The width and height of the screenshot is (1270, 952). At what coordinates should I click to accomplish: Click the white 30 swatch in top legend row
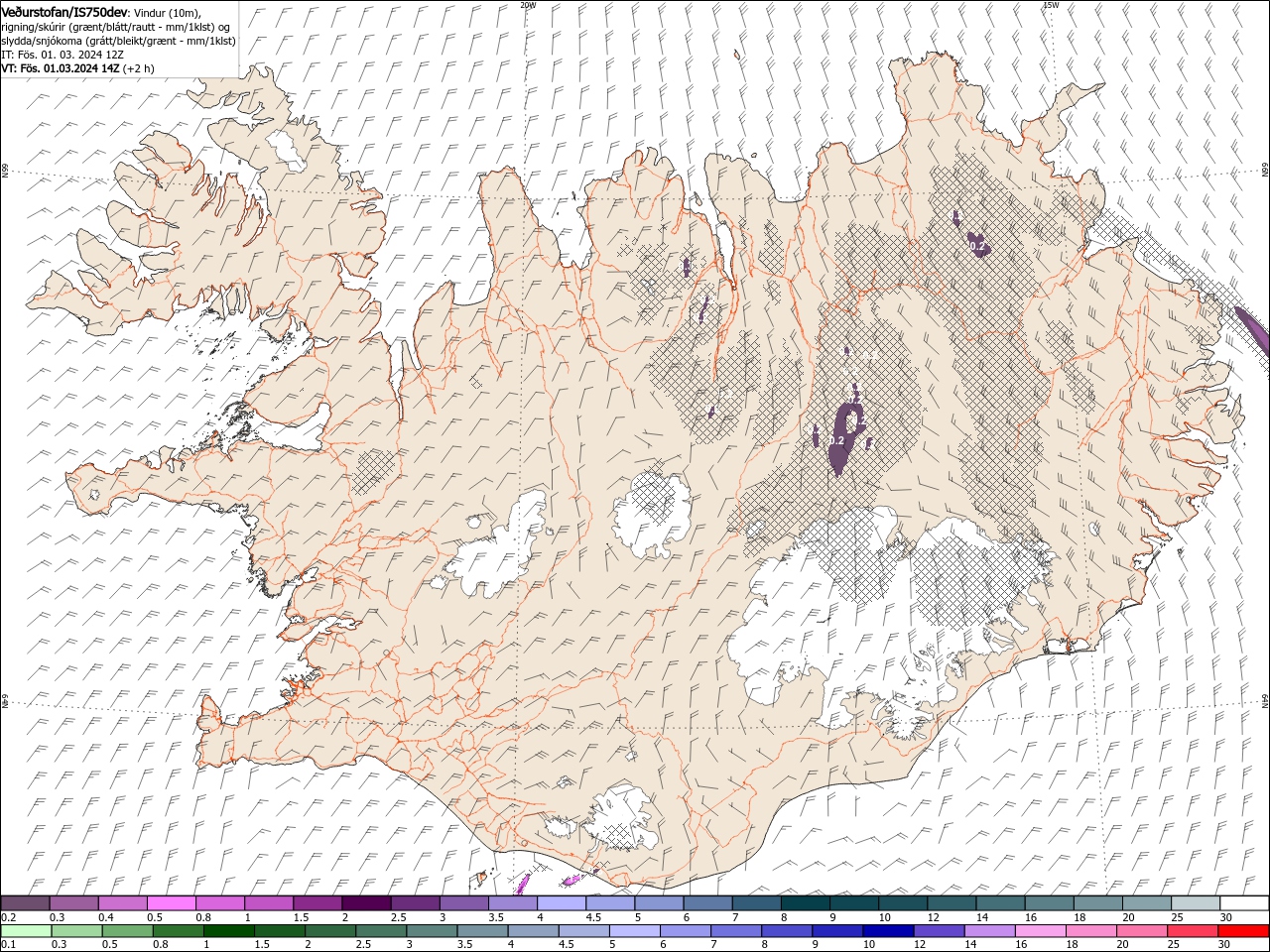(x=1244, y=903)
